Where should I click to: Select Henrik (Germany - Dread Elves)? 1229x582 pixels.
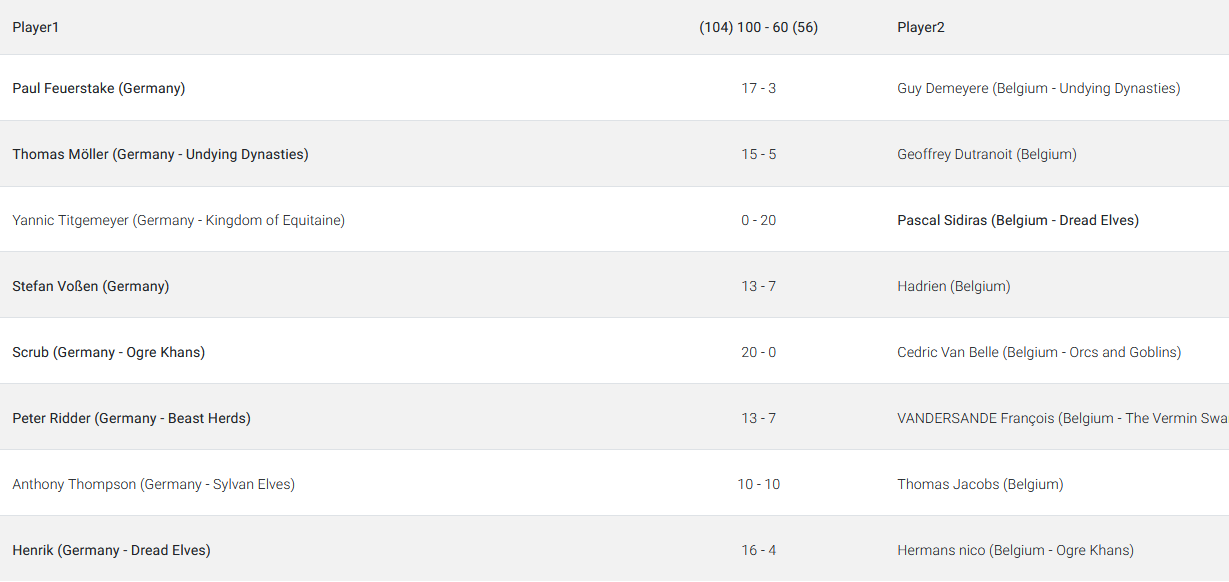point(111,550)
